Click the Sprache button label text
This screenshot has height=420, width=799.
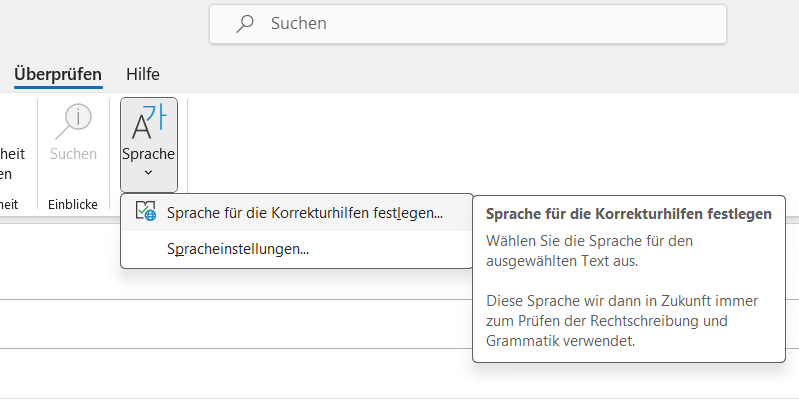148,154
